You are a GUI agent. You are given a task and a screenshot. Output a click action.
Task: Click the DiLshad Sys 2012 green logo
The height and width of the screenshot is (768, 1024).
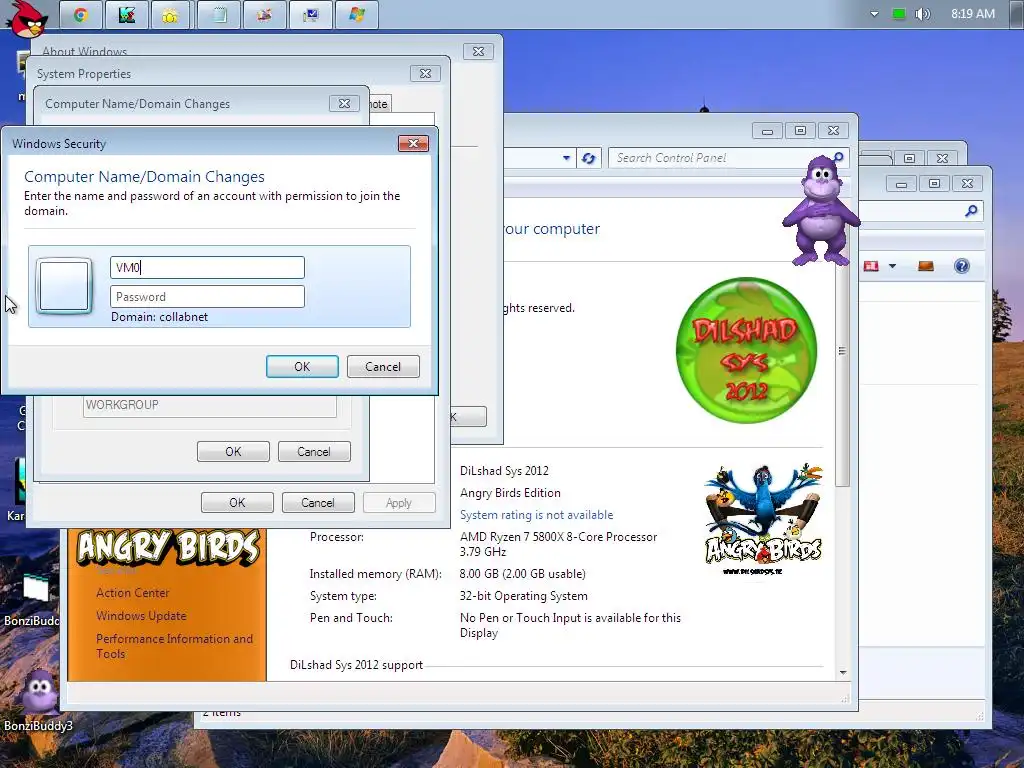[746, 351]
